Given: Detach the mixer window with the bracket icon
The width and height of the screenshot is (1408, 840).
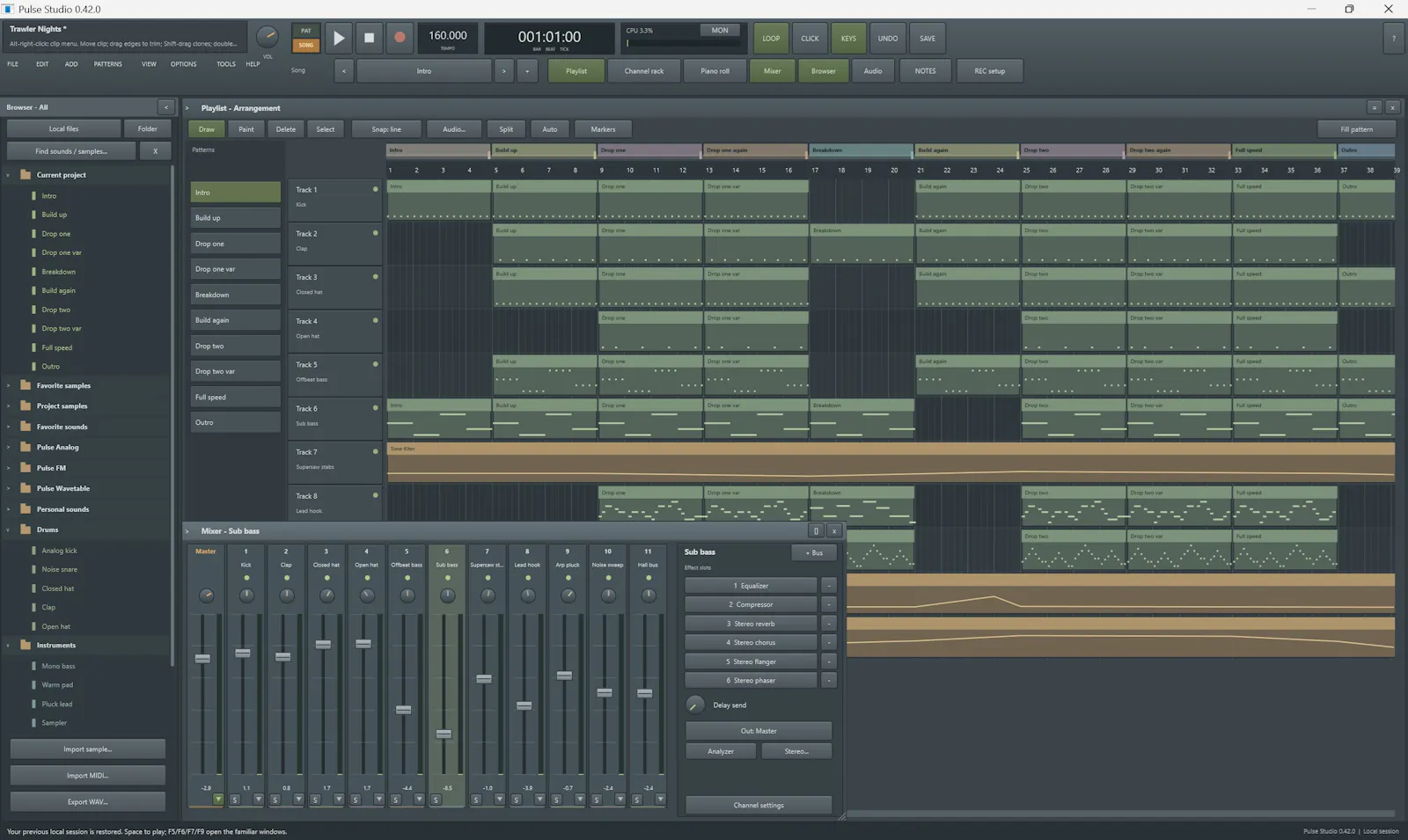Looking at the screenshot, I should pos(816,531).
